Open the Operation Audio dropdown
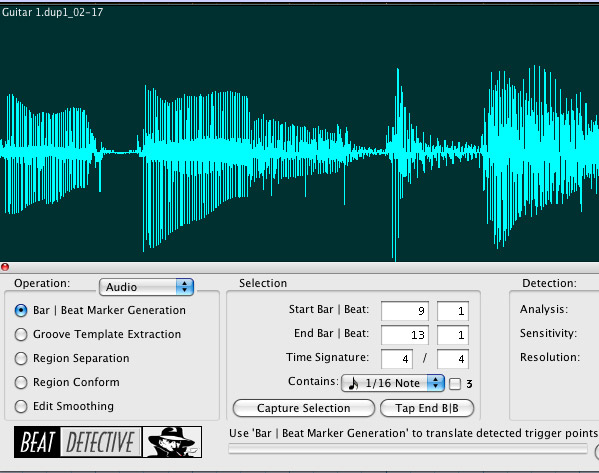Image resolution: width=599 pixels, height=473 pixels. point(146,287)
